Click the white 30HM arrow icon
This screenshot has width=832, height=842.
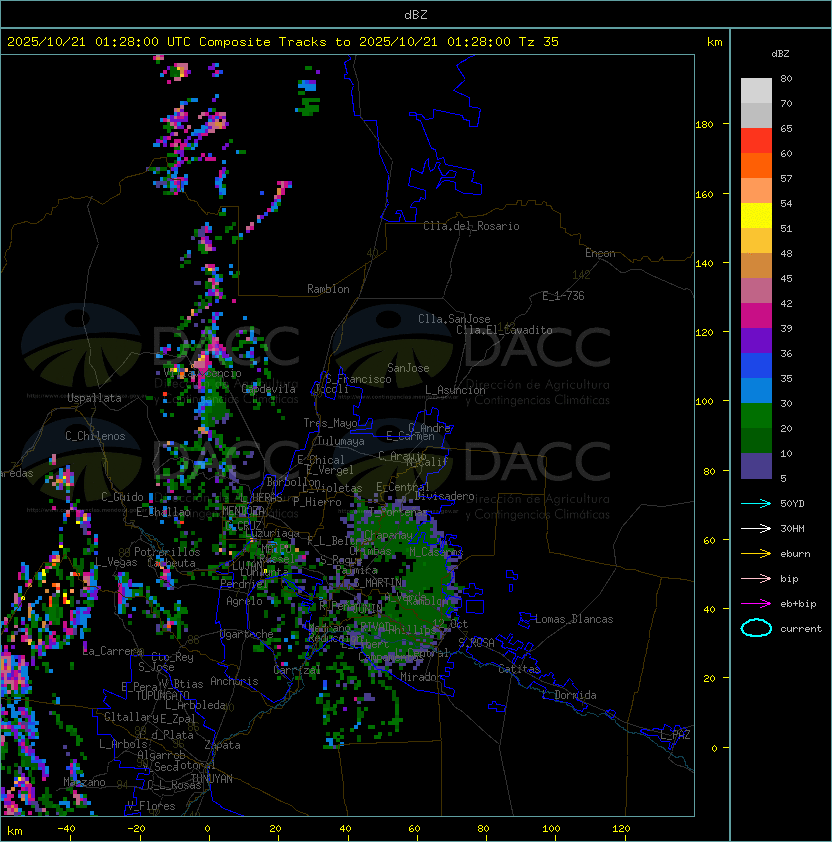(756, 529)
